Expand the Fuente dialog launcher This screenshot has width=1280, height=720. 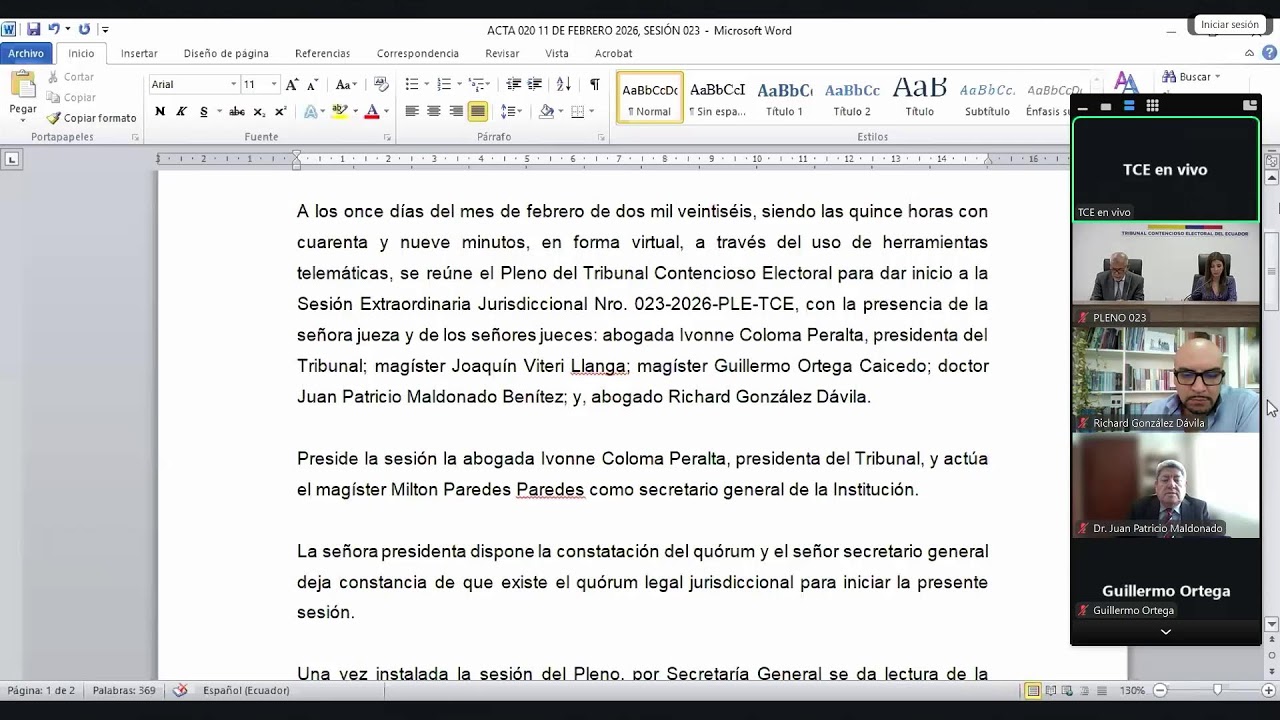tap(385, 137)
